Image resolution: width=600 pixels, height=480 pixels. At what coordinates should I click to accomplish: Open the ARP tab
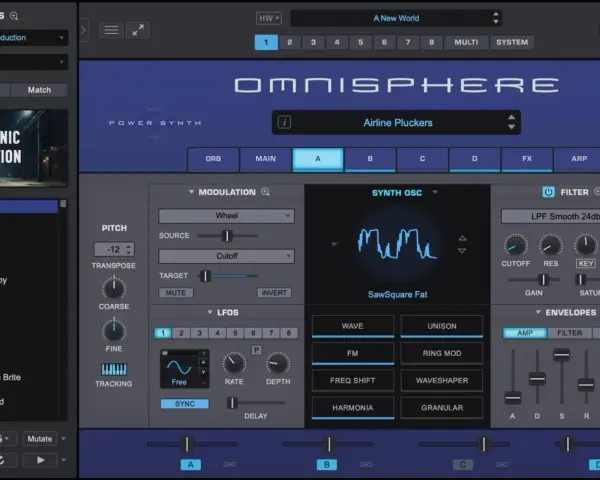click(577, 159)
